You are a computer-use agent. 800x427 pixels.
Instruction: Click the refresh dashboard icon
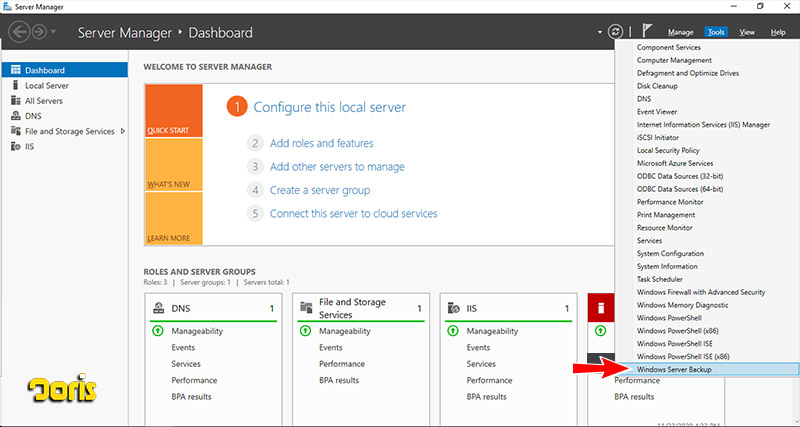[x=615, y=32]
